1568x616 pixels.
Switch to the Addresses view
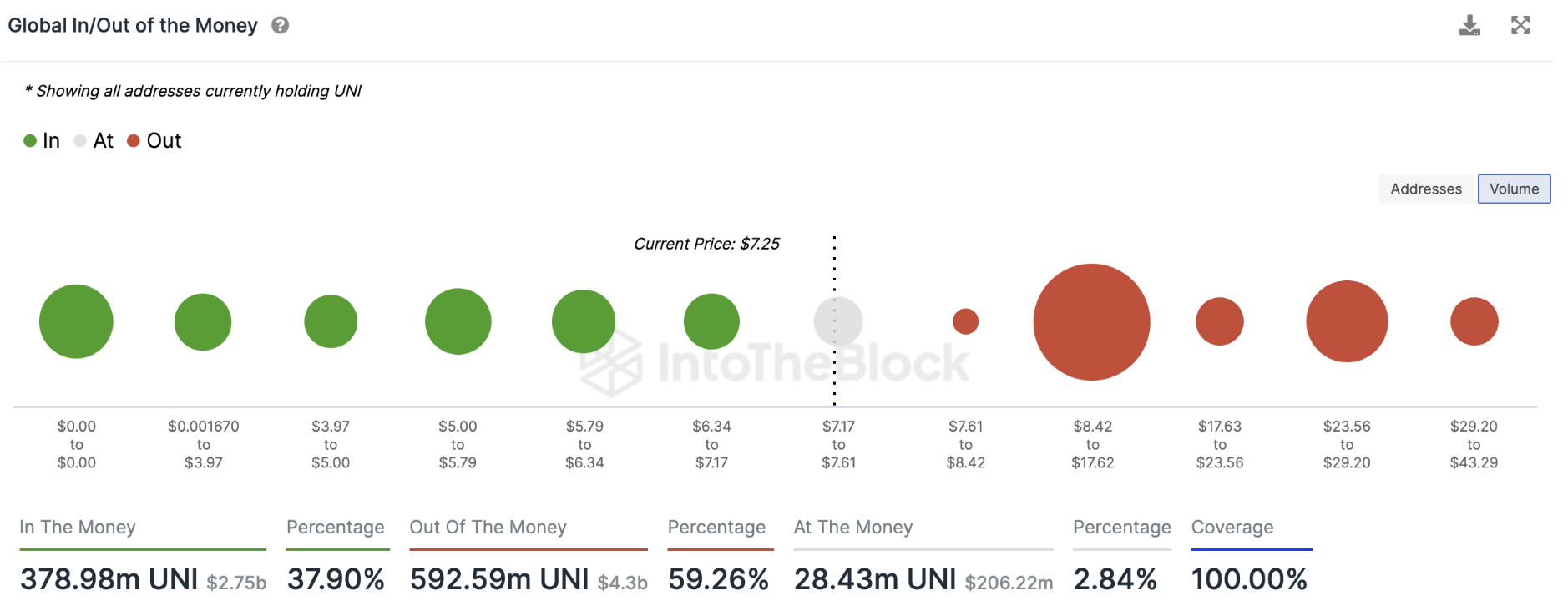[x=1425, y=189]
